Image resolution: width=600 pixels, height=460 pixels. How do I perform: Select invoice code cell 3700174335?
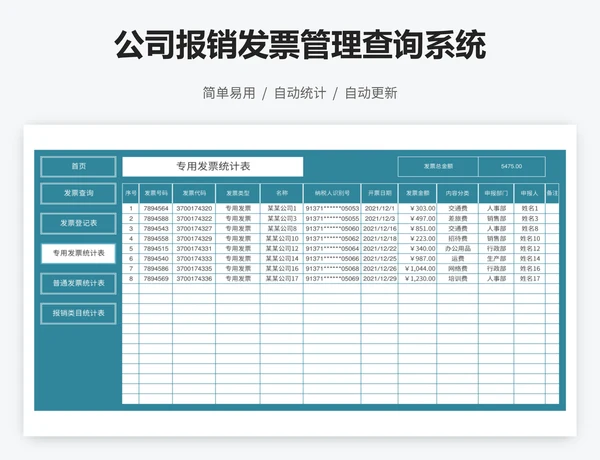[x=194, y=269]
